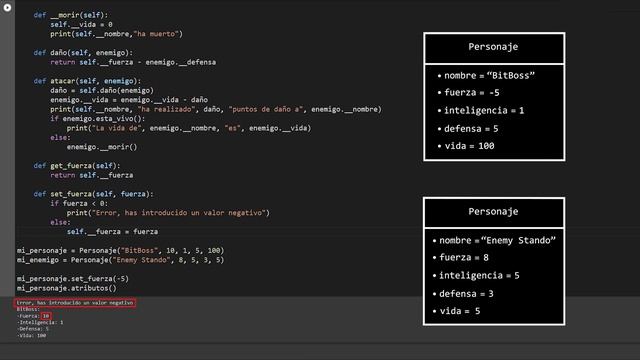Click the print 'Error, has introducido' code line

[168, 213]
